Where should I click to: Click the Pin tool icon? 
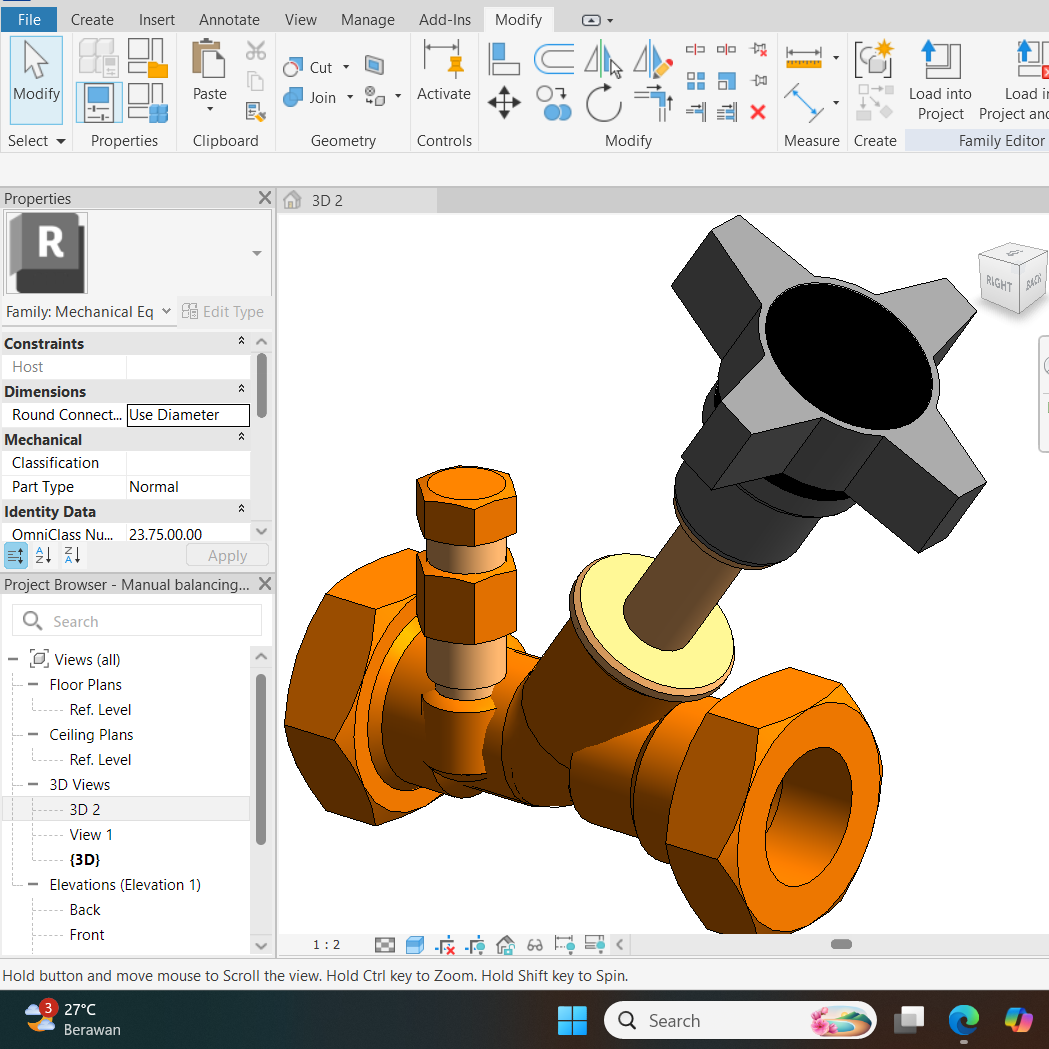(x=759, y=80)
